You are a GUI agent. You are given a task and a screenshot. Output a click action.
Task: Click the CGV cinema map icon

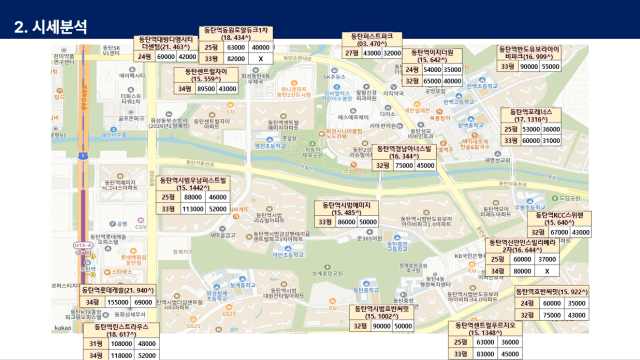140,221
